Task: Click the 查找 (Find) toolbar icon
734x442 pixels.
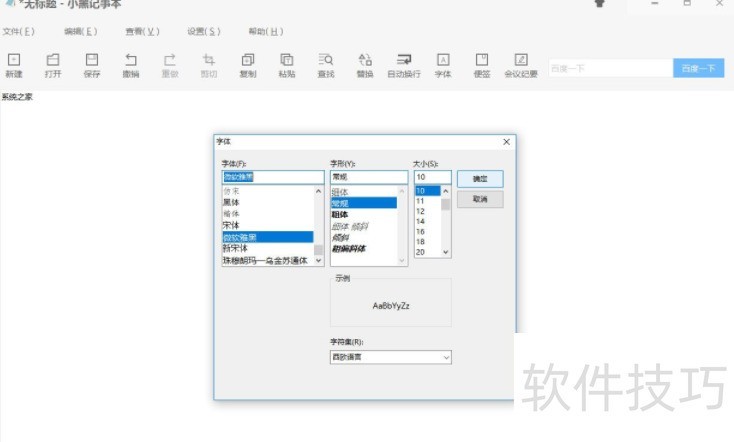Action: [326, 65]
